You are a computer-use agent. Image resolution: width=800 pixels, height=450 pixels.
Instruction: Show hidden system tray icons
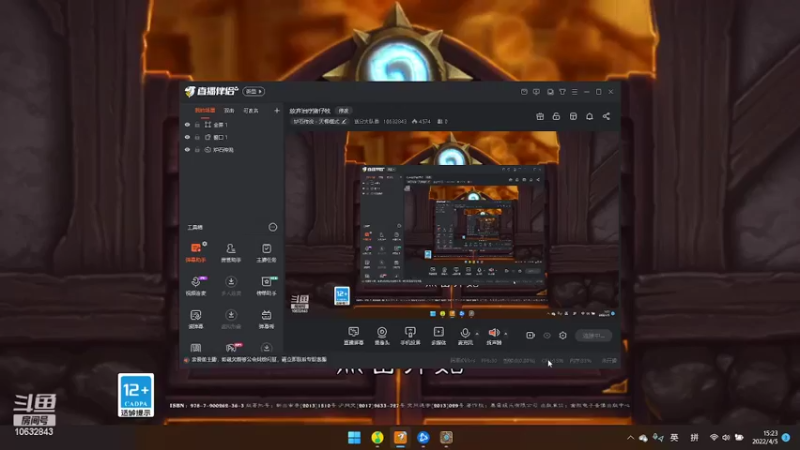pyautogui.click(x=631, y=438)
